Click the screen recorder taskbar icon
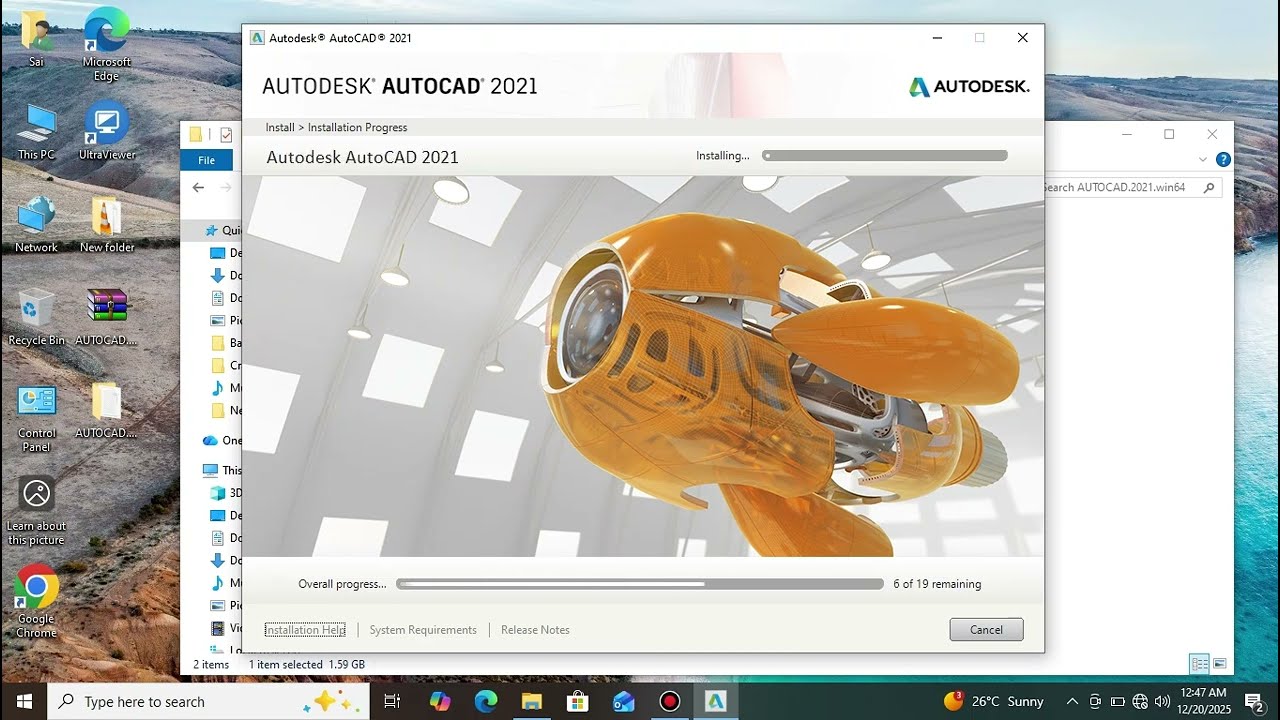 point(670,701)
